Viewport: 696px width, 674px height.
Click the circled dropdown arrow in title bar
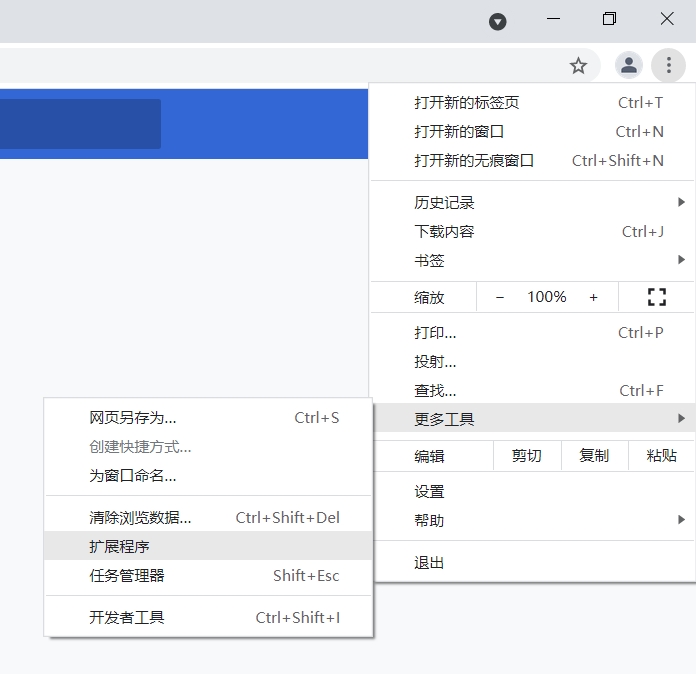click(497, 22)
